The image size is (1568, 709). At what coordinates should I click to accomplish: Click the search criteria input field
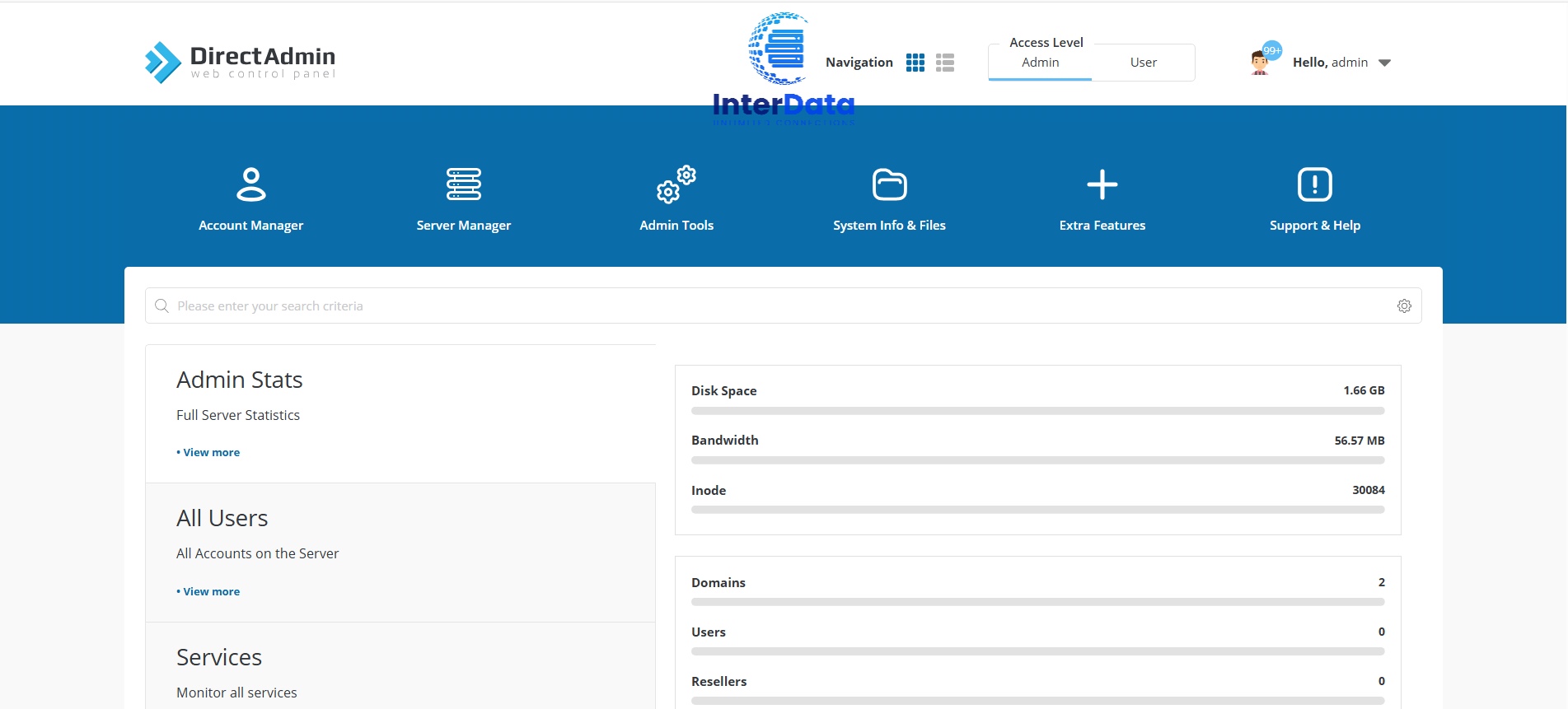pos(783,306)
